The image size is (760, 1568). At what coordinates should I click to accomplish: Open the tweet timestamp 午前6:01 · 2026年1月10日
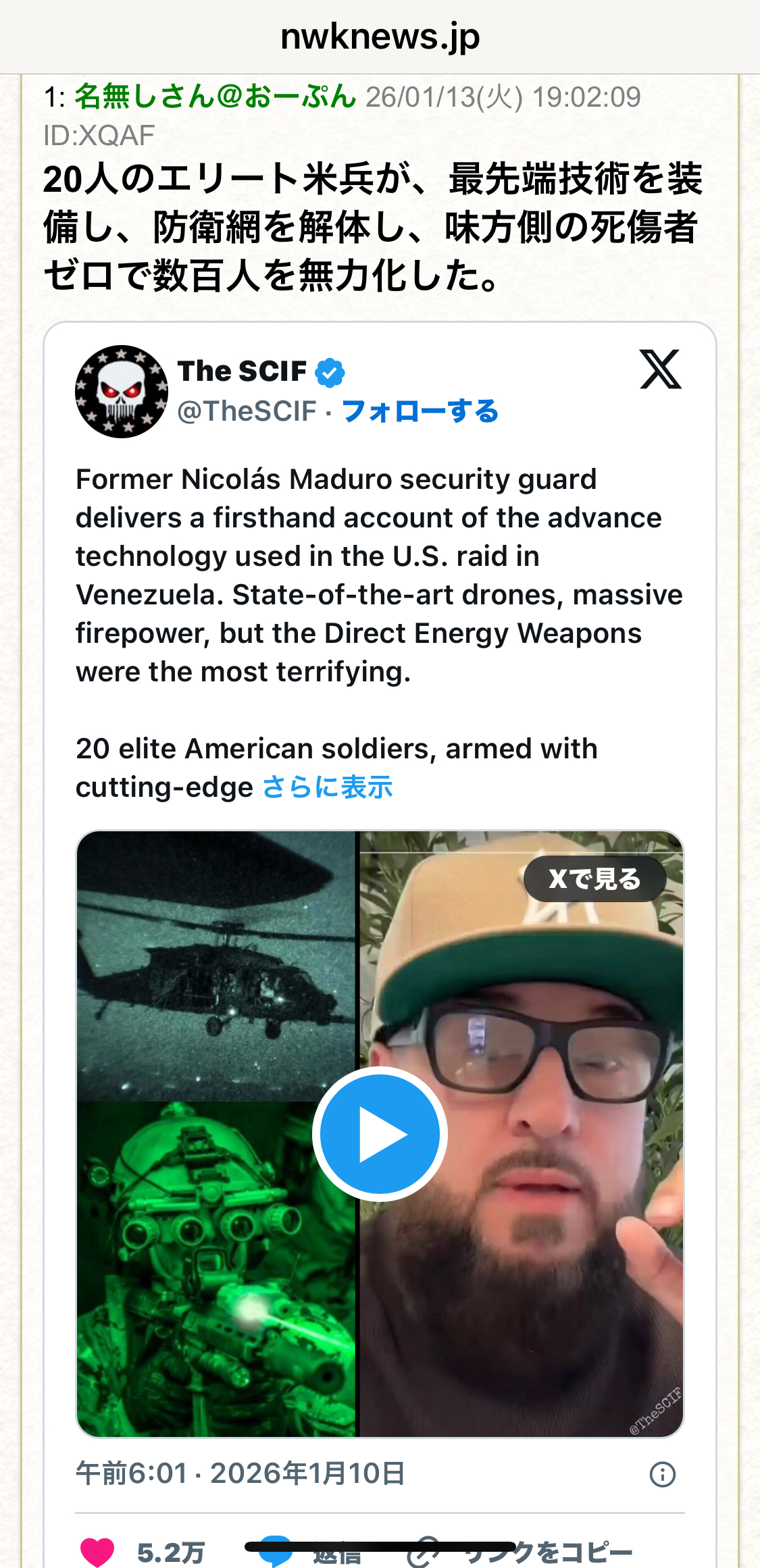pos(240,1473)
